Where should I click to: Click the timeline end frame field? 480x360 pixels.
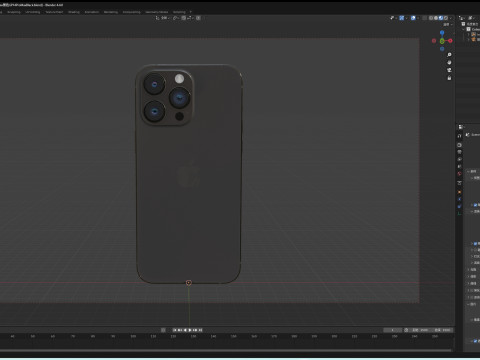[x=442, y=330]
